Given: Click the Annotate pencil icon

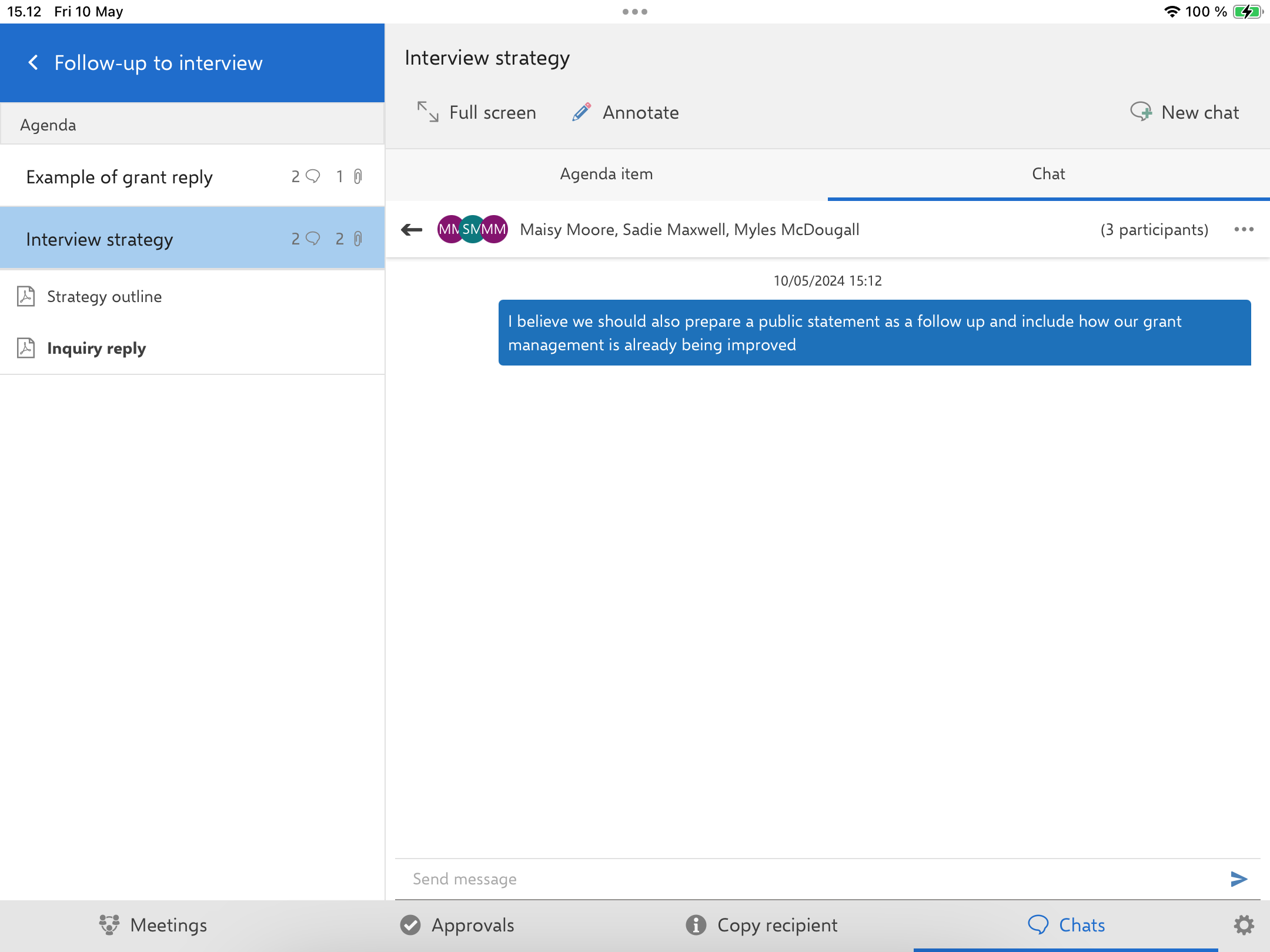Looking at the screenshot, I should tap(581, 112).
